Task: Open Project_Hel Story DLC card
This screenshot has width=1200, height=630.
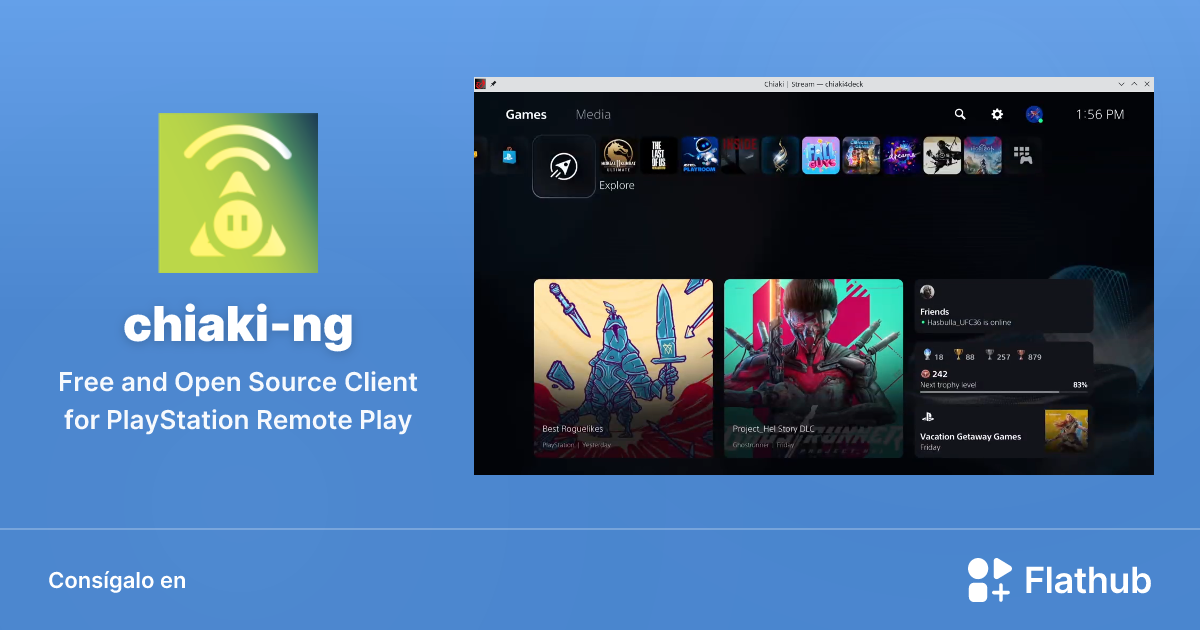Action: pos(813,368)
